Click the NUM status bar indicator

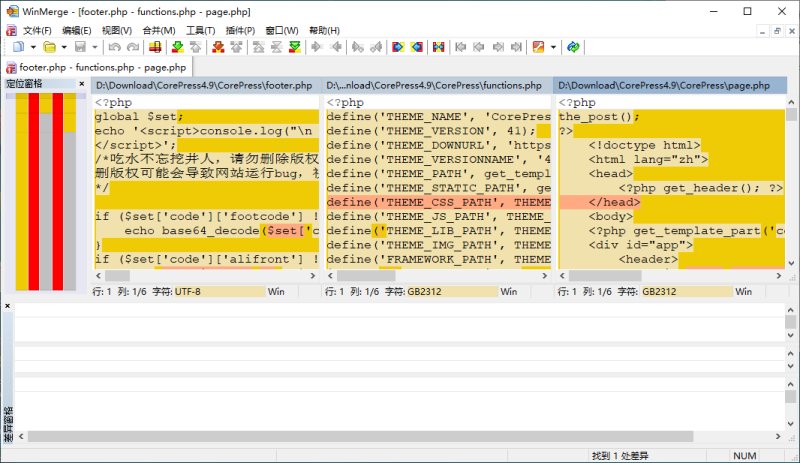click(744, 456)
